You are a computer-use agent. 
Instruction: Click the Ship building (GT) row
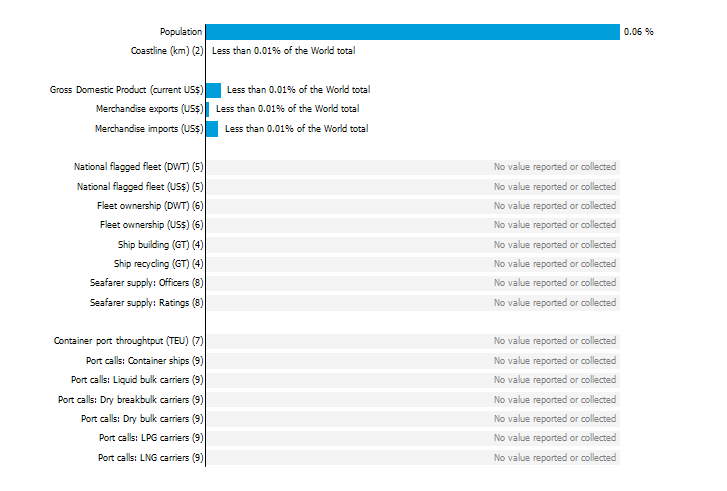coord(413,245)
